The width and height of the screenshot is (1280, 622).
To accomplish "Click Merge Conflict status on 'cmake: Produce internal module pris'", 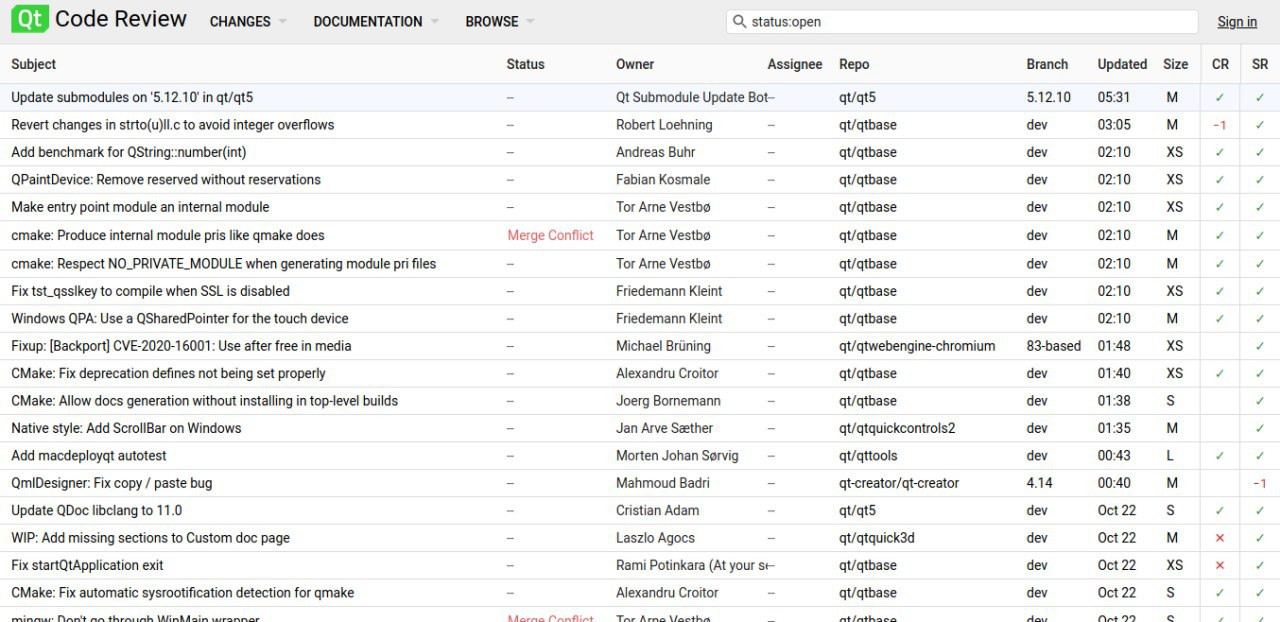I will point(550,235).
